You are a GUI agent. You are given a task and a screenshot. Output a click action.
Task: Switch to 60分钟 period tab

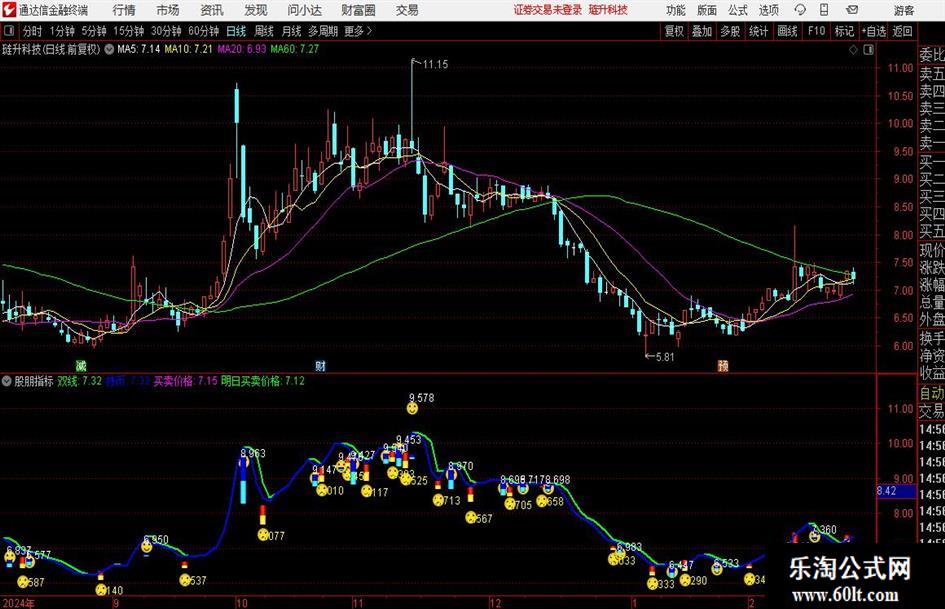(204, 31)
